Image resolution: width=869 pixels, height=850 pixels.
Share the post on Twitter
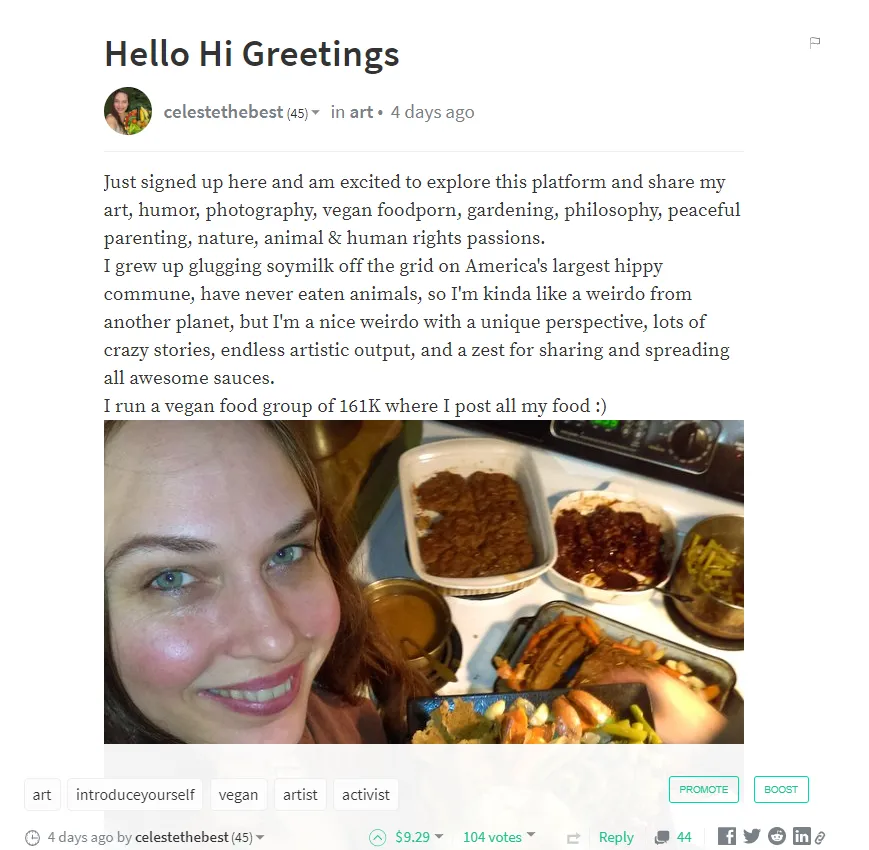click(752, 836)
